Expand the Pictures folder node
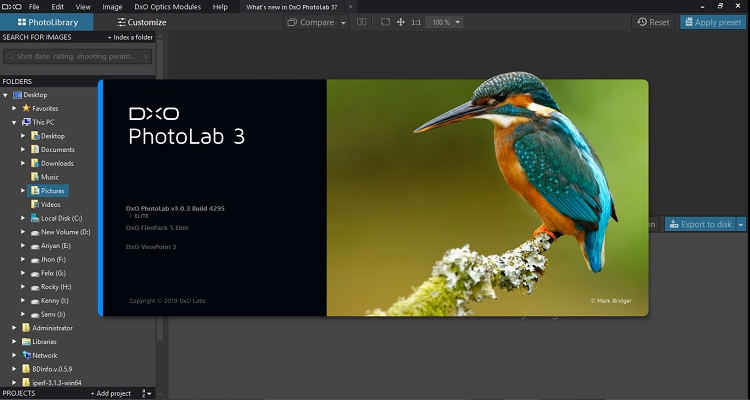This screenshot has height=400, width=750. tap(23, 190)
